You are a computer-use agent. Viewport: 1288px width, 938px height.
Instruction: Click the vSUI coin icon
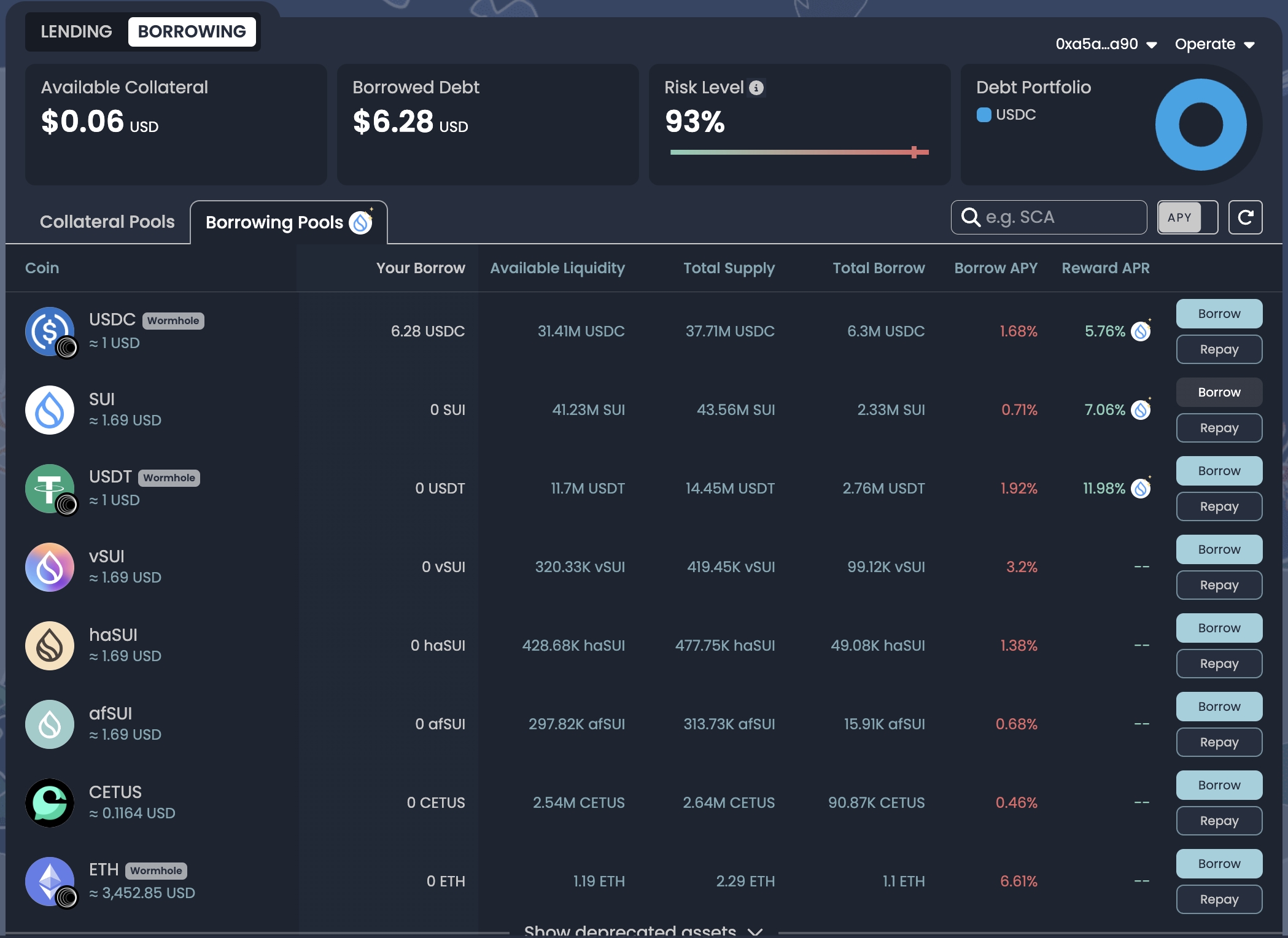pos(50,567)
